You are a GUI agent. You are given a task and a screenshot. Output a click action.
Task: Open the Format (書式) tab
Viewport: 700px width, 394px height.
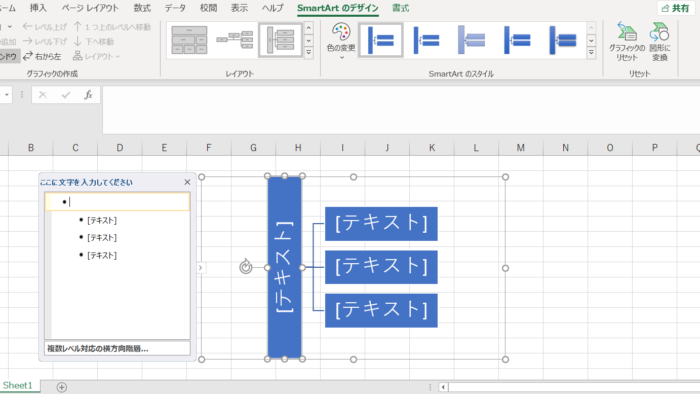pyautogui.click(x=400, y=8)
